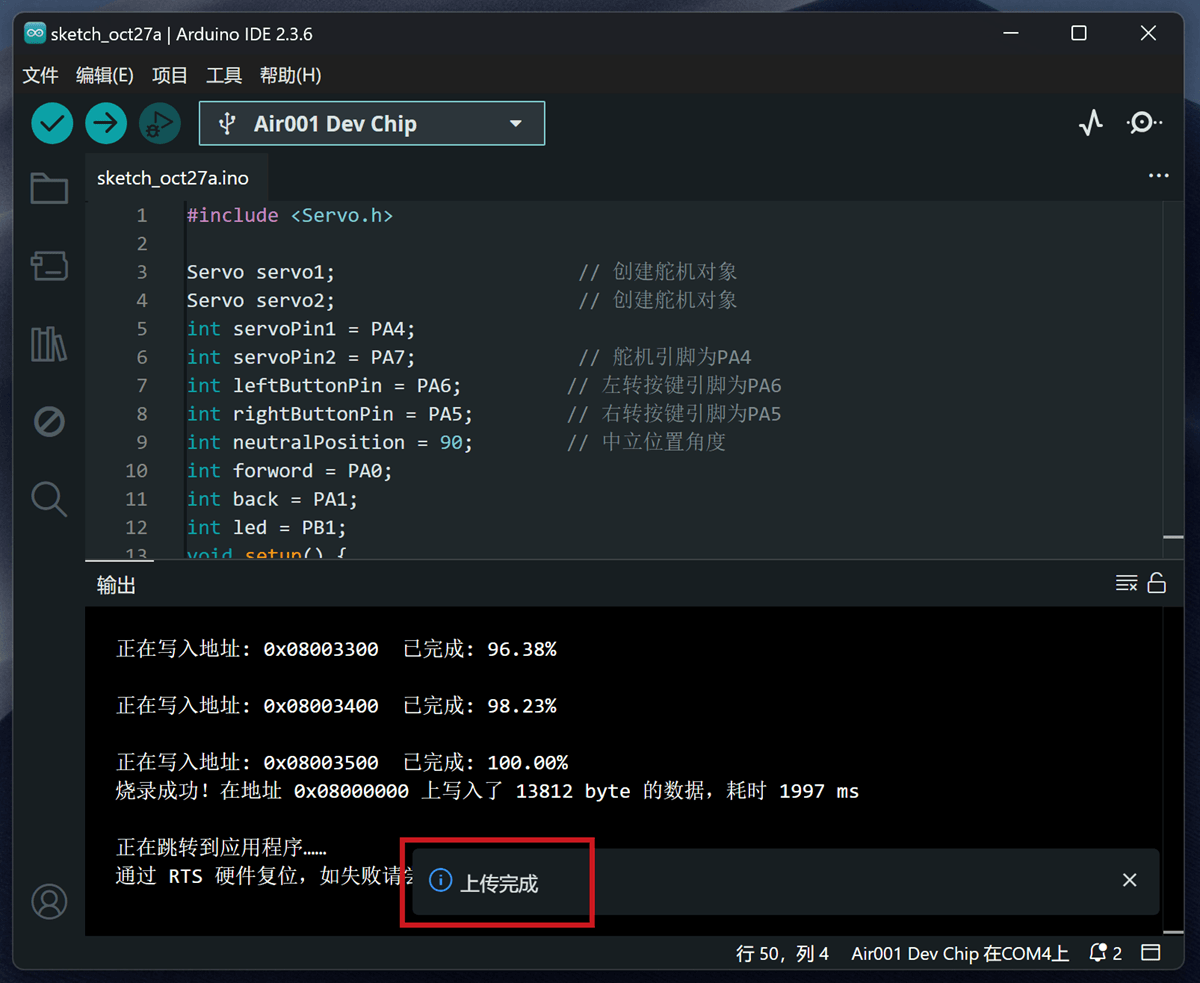Open the Serial Monitor
Screen dimensions: 1200x983
[1144, 123]
